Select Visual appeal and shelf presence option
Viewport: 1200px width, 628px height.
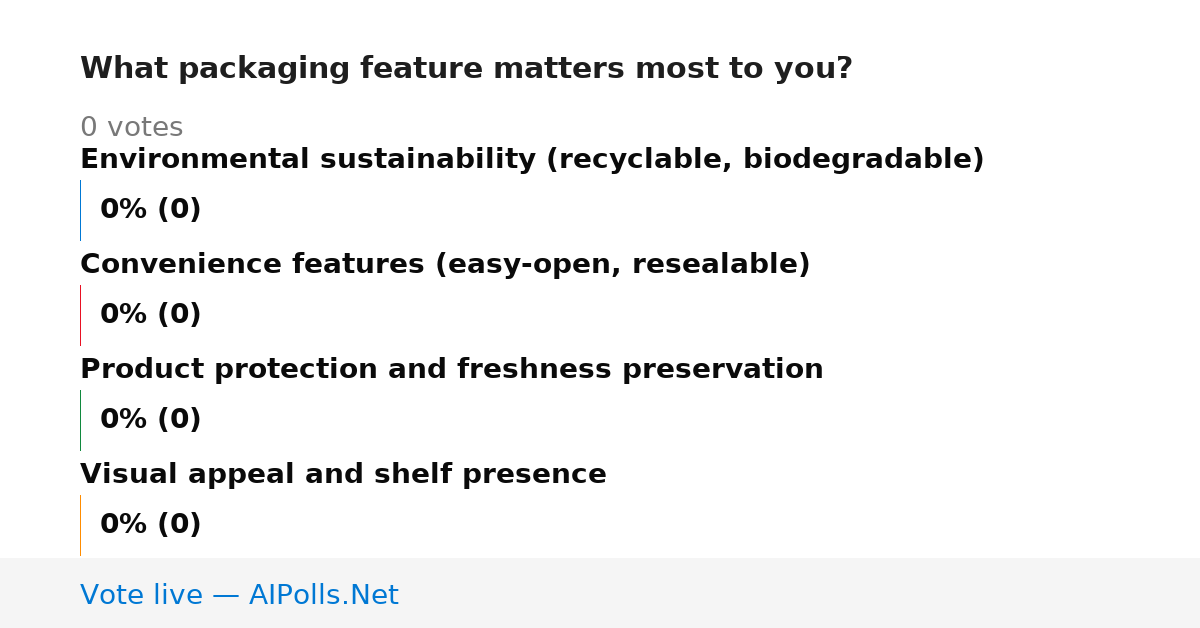(x=343, y=475)
